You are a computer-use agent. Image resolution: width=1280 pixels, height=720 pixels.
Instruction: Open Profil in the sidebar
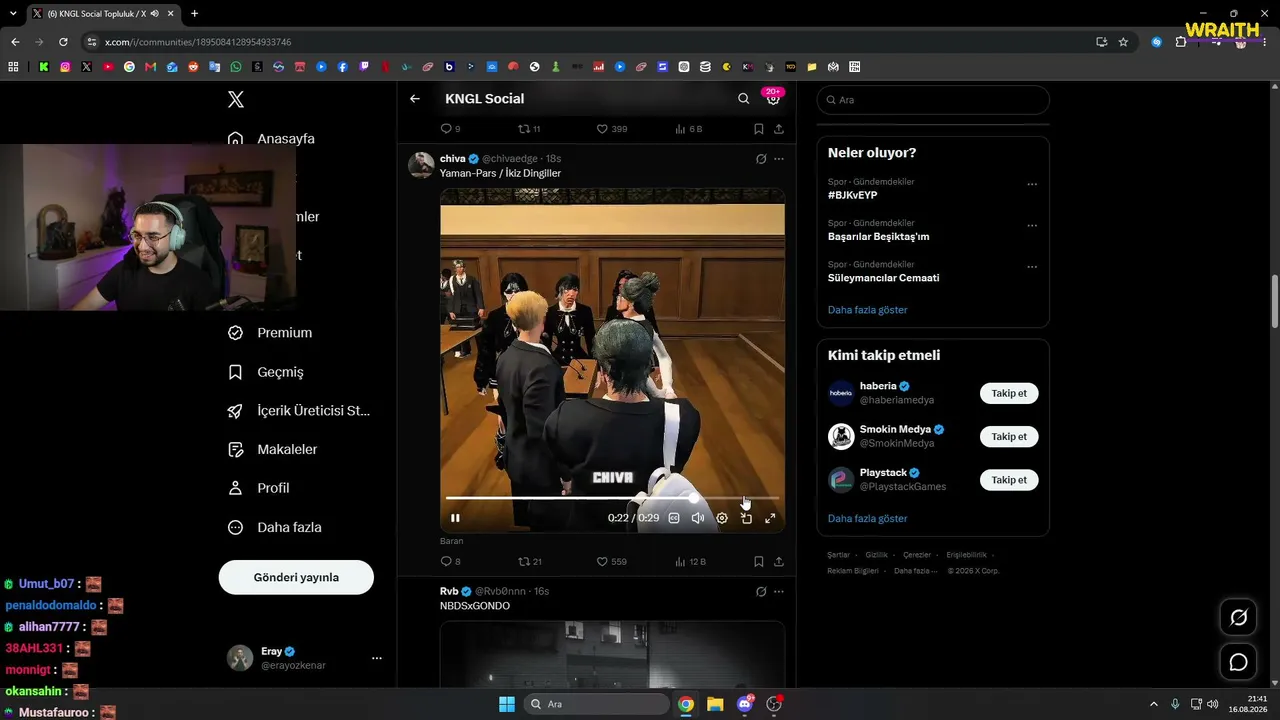[259, 488]
